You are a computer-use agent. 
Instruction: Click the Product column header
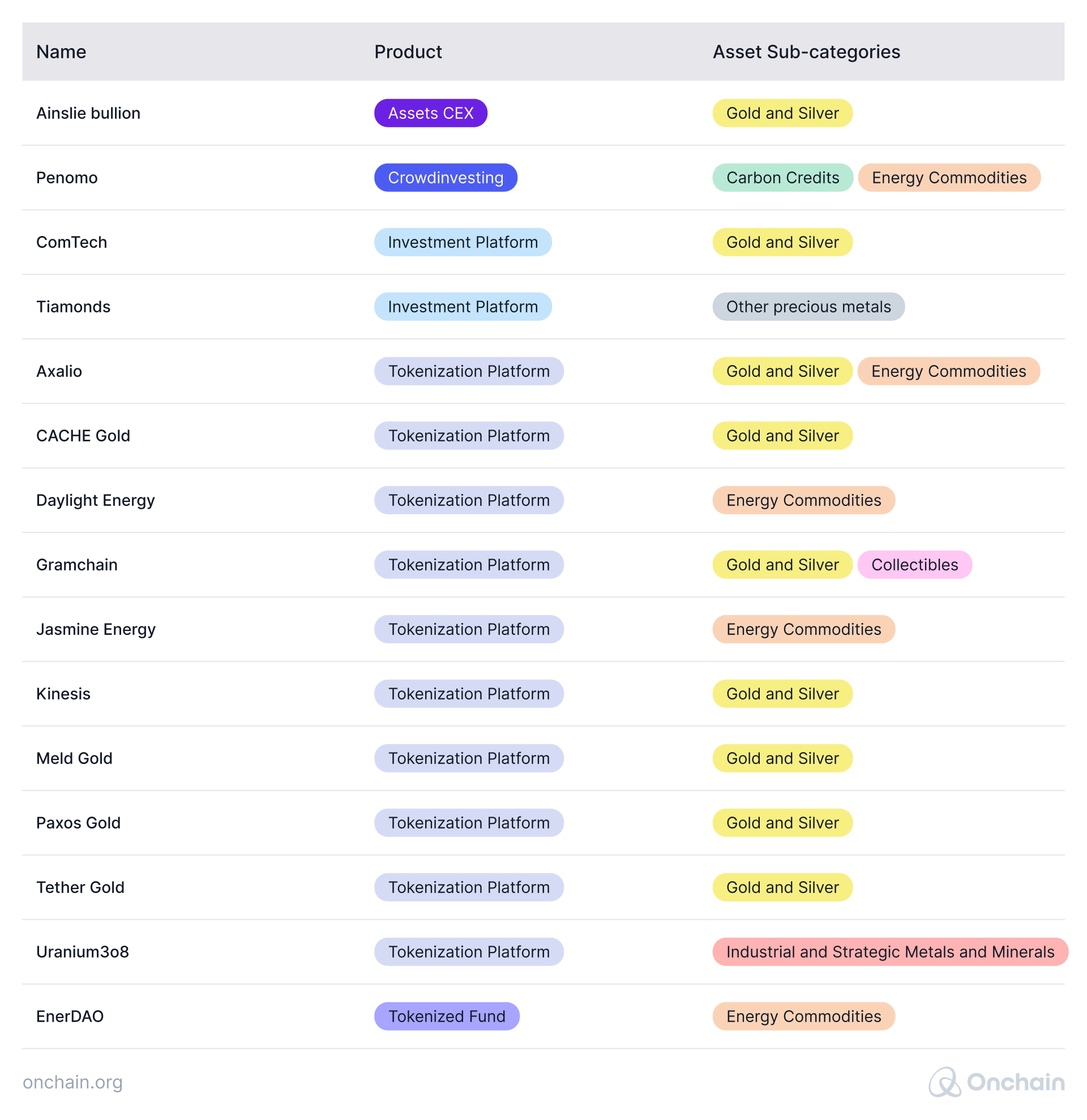pyautogui.click(x=408, y=52)
